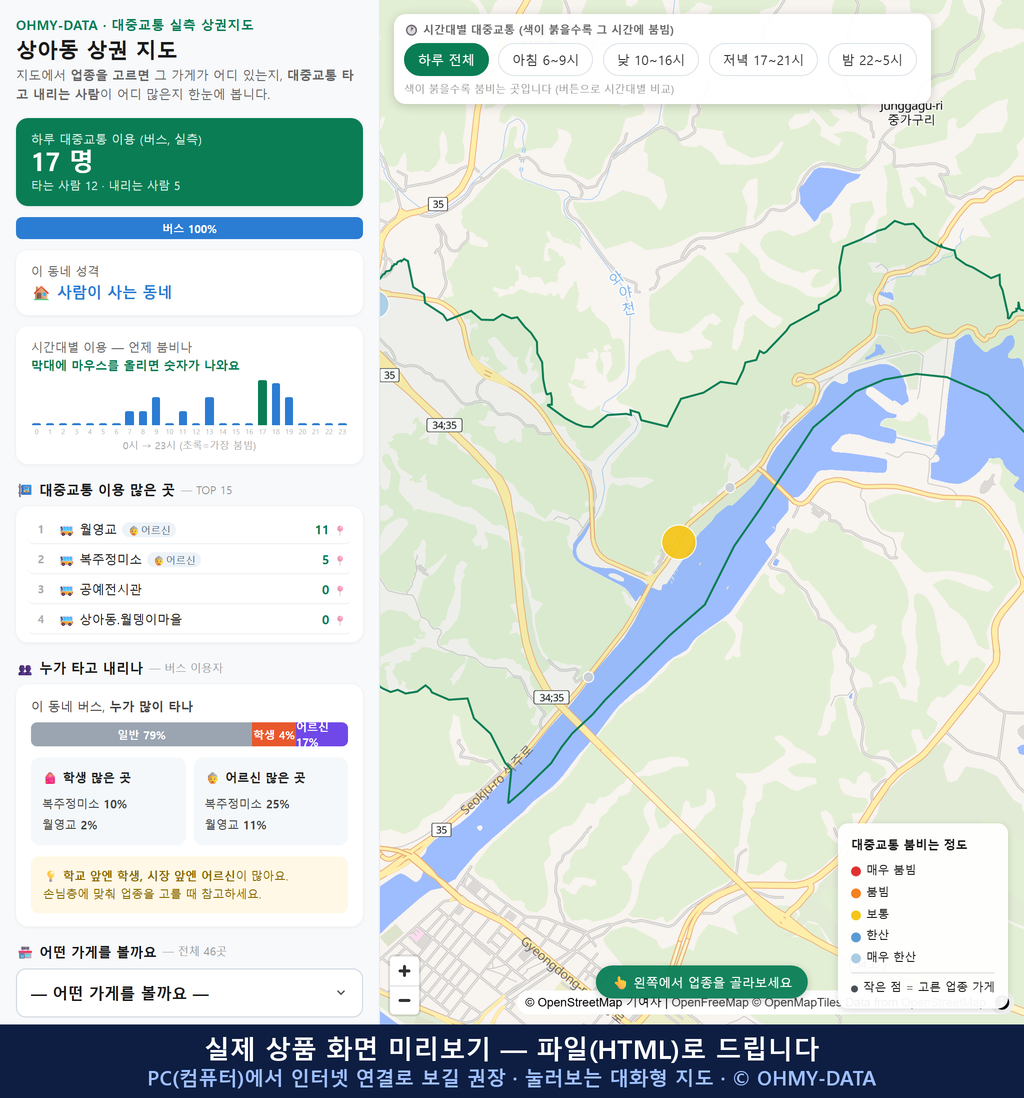
Task: Select the 하루 전체 time filter
Action: pyautogui.click(x=446, y=60)
